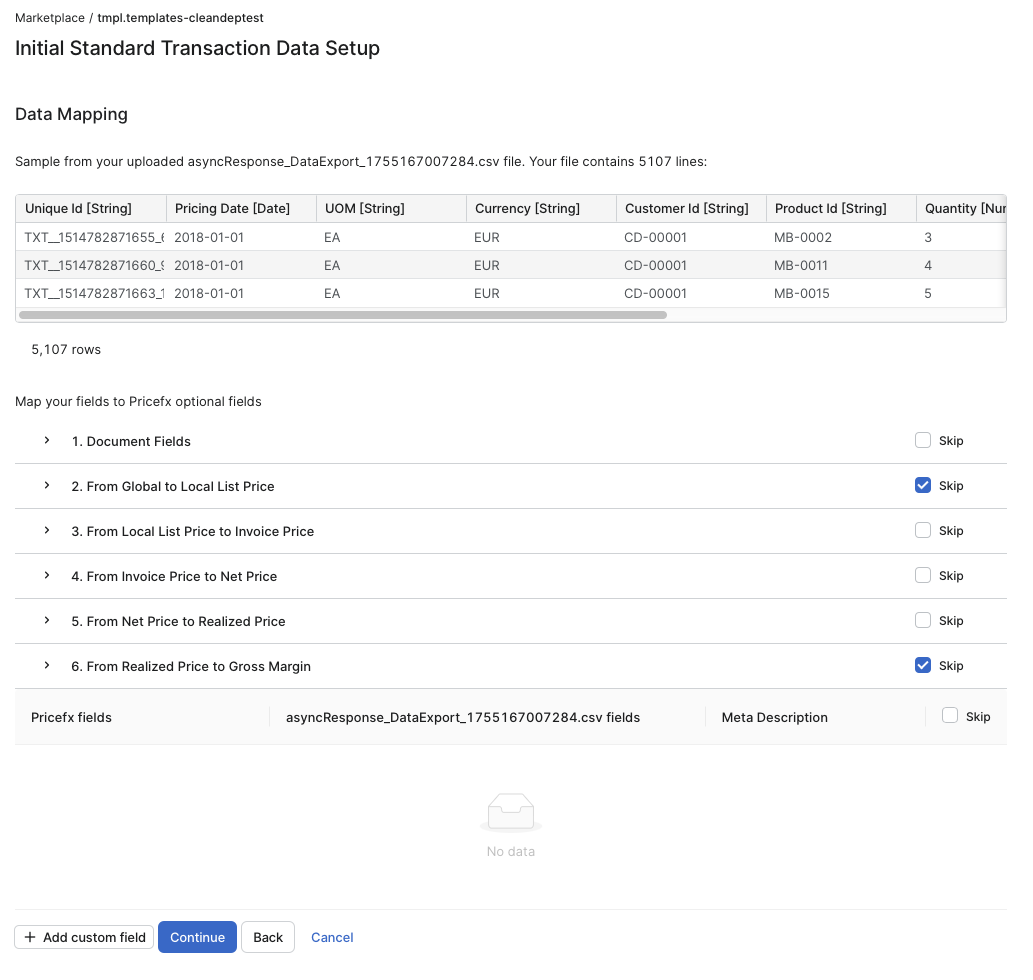Viewport: 1033px width, 980px height.
Task: Expand From Local List Price to Invoice Price
Action: coord(47,531)
